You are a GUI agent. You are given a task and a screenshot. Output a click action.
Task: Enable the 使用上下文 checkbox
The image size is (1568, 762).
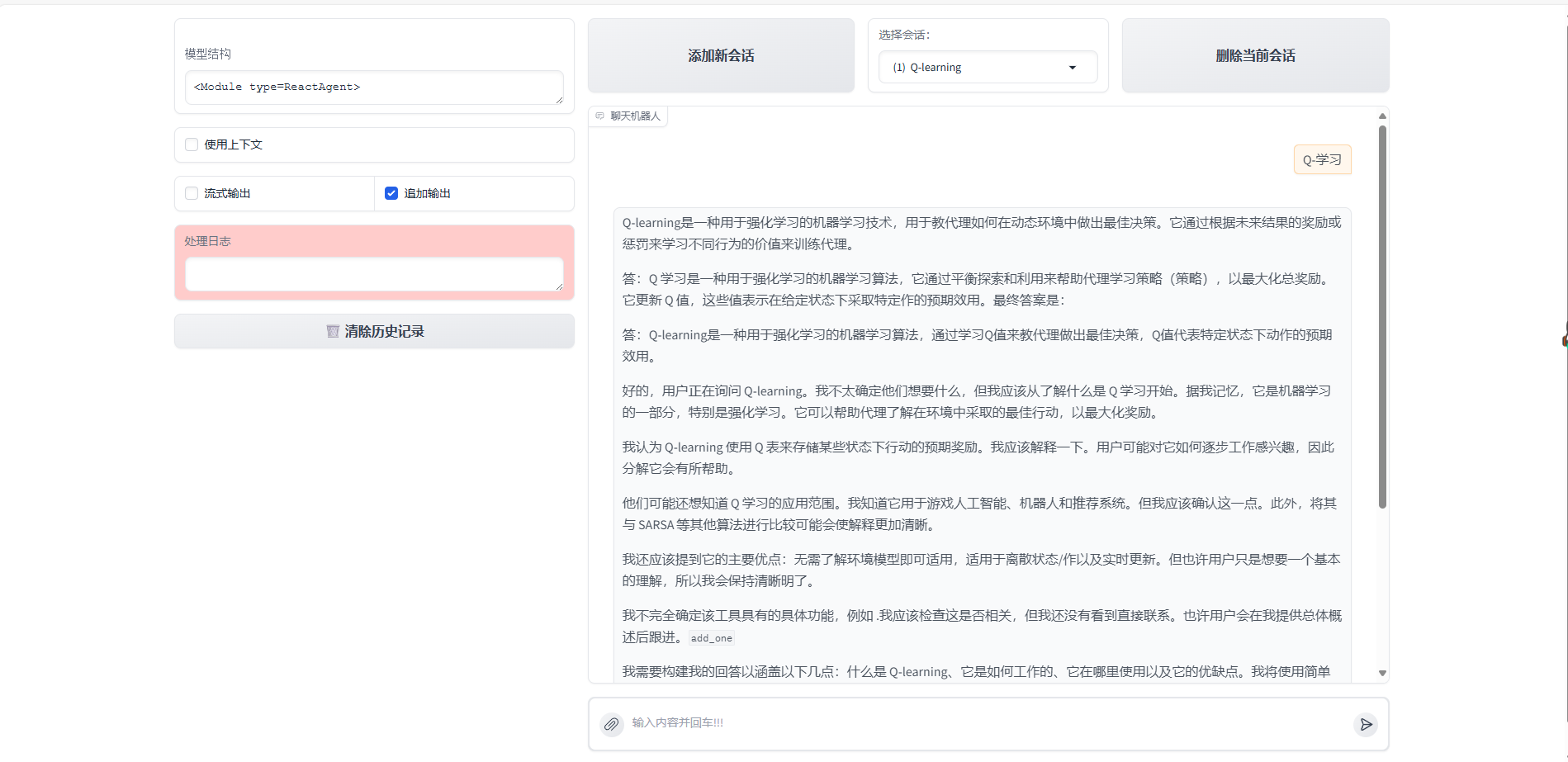click(191, 144)
